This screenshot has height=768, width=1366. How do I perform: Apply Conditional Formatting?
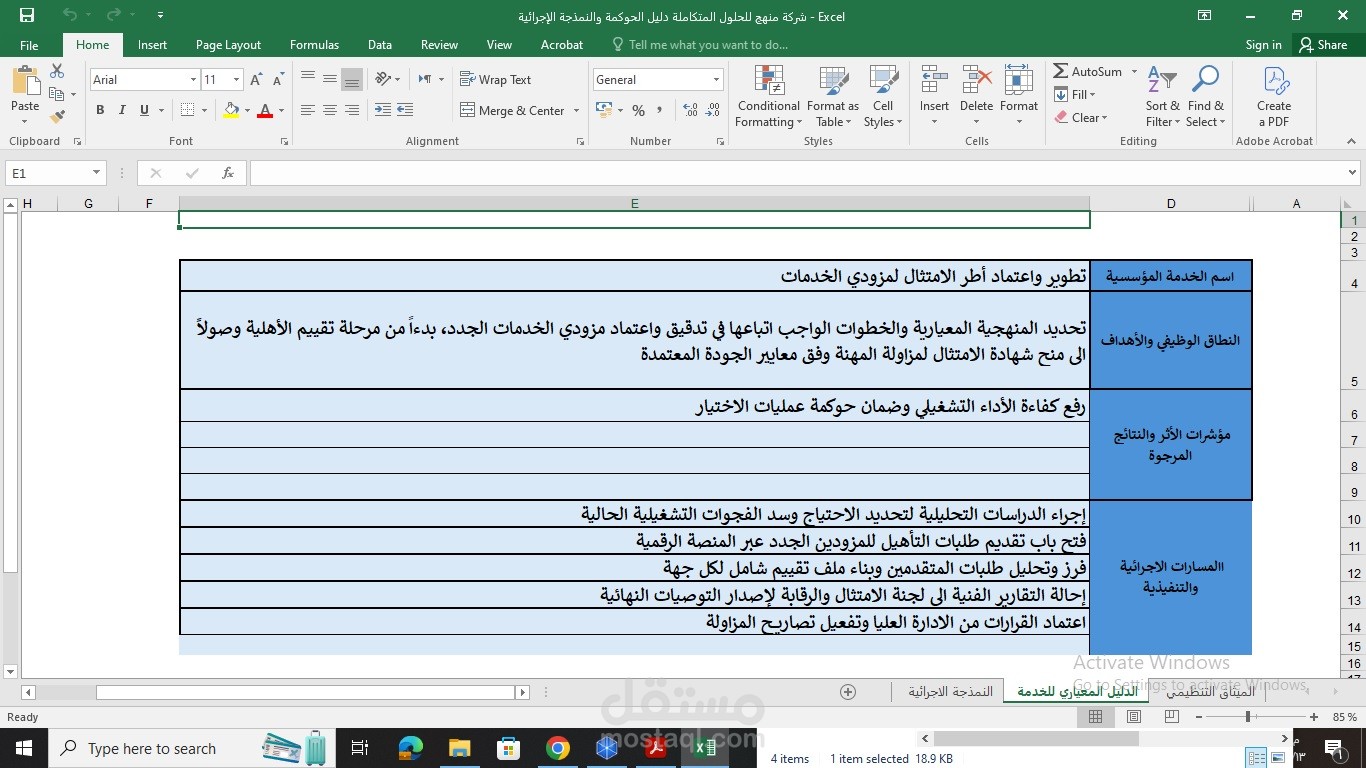tap(767, 97)
